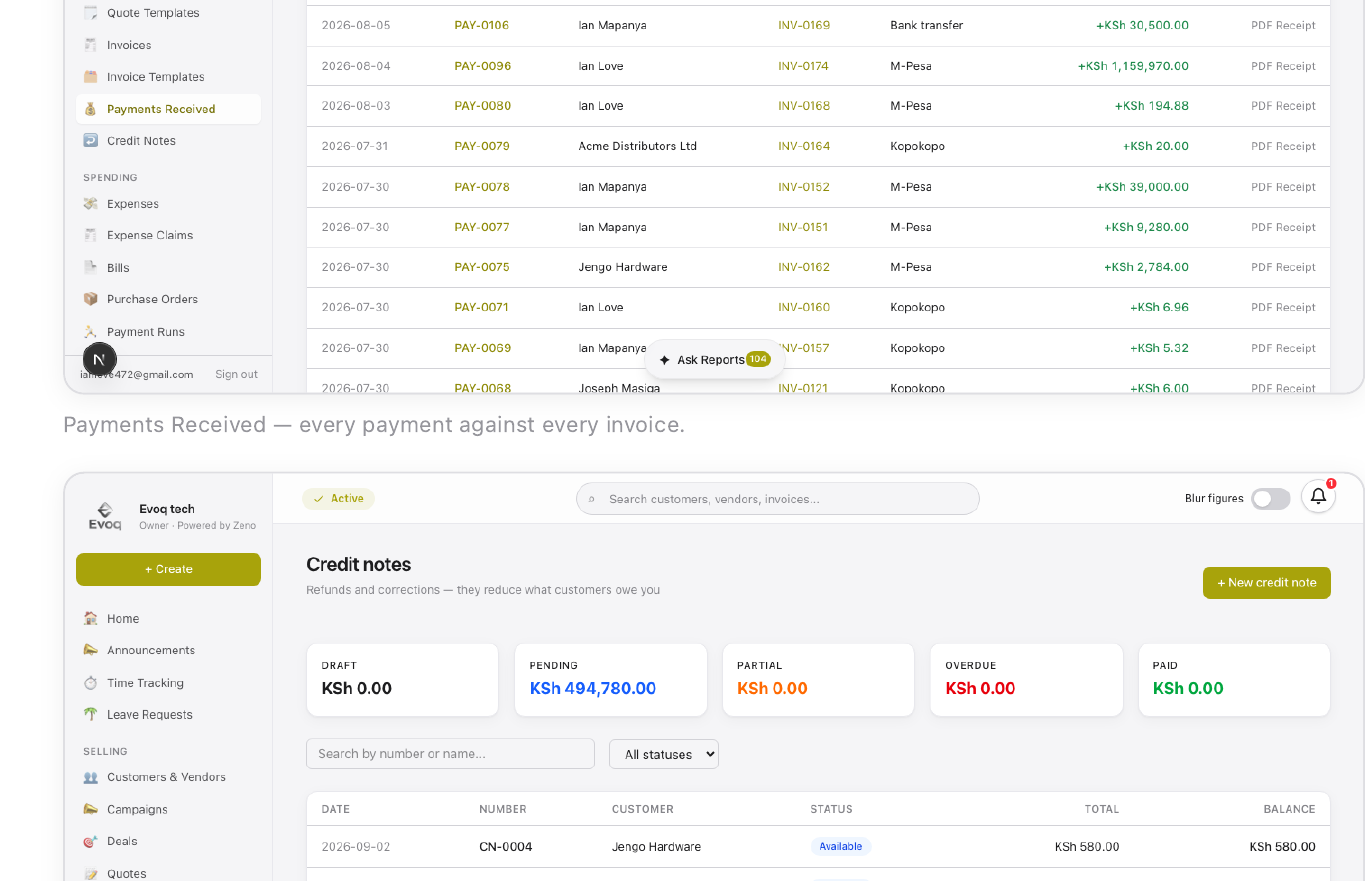Open Quote Templates in the sidebar
This screenshot has height=881, width=1365.
(153, 13)
